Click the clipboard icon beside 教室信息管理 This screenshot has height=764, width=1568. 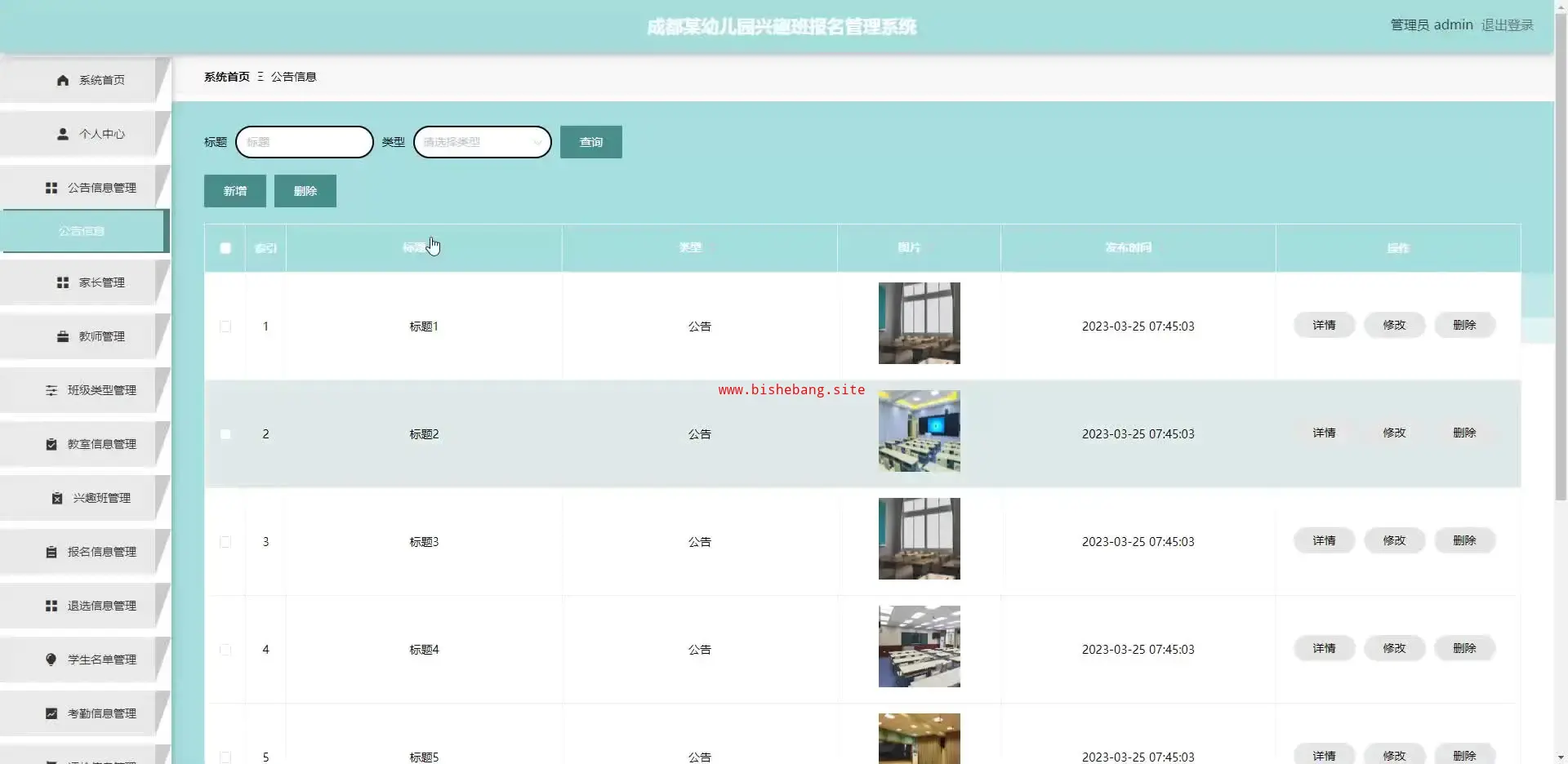[51, 444]
